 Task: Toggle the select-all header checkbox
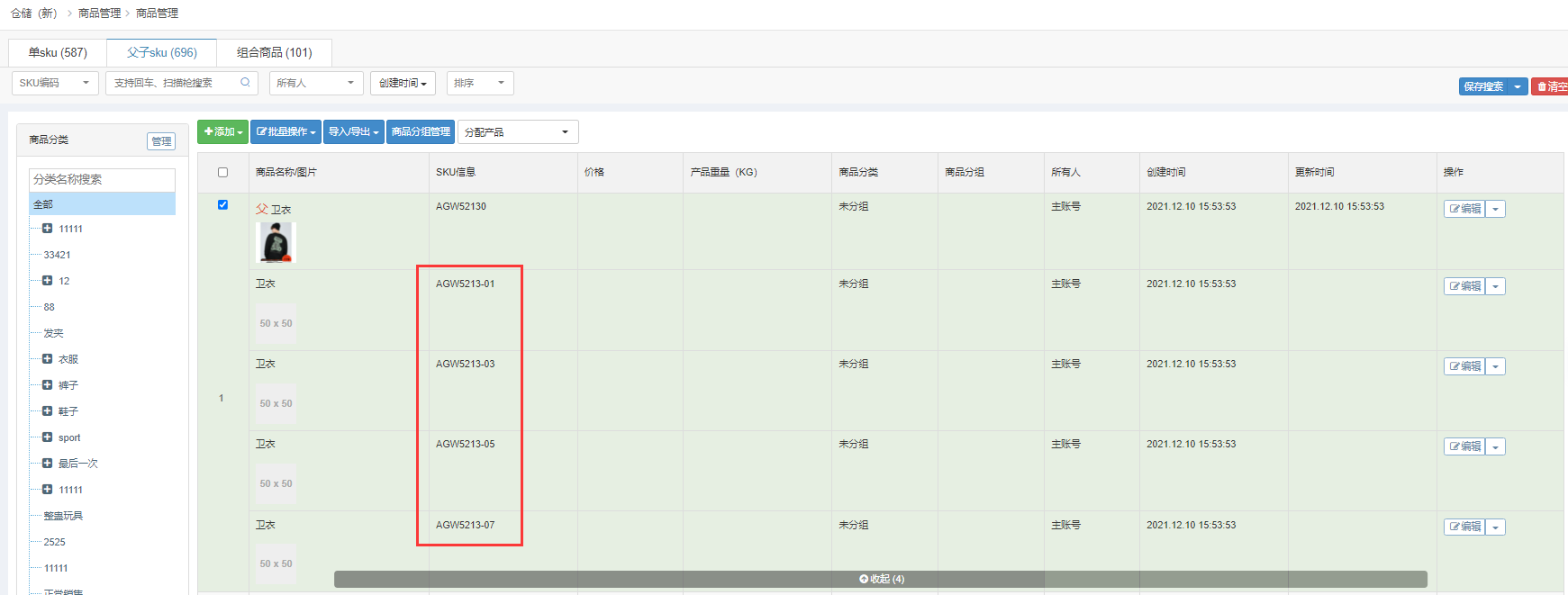(223, 172)
